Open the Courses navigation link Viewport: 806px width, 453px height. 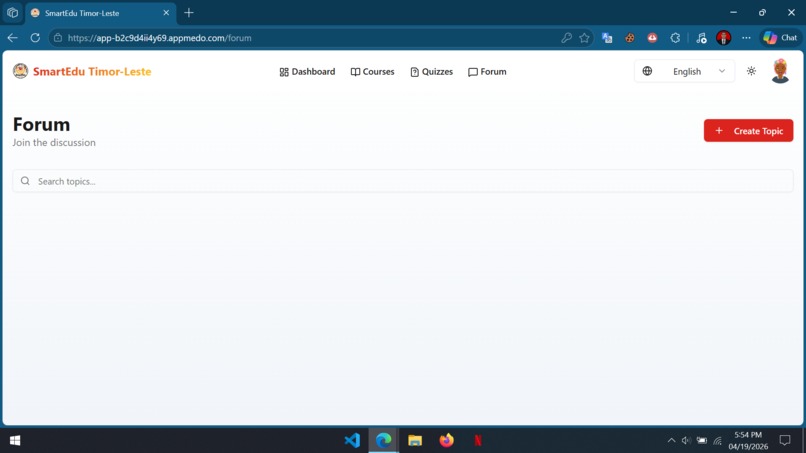372,71
